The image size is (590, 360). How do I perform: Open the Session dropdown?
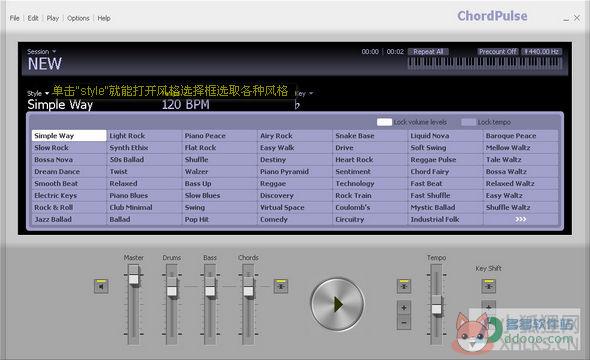(41, 52)
